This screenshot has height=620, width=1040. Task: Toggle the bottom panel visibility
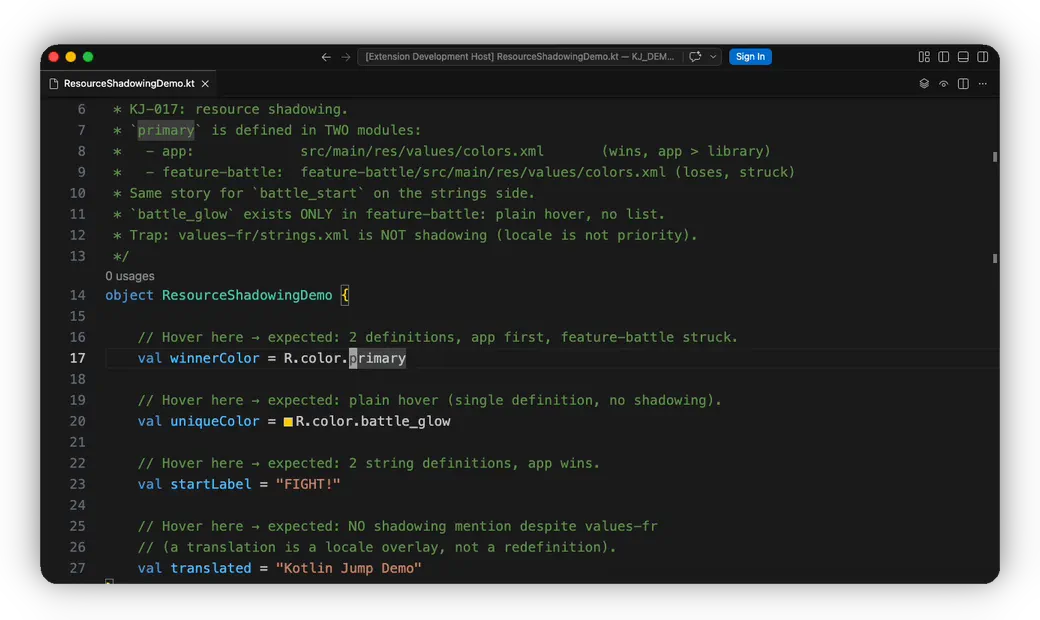click(963, 57)
